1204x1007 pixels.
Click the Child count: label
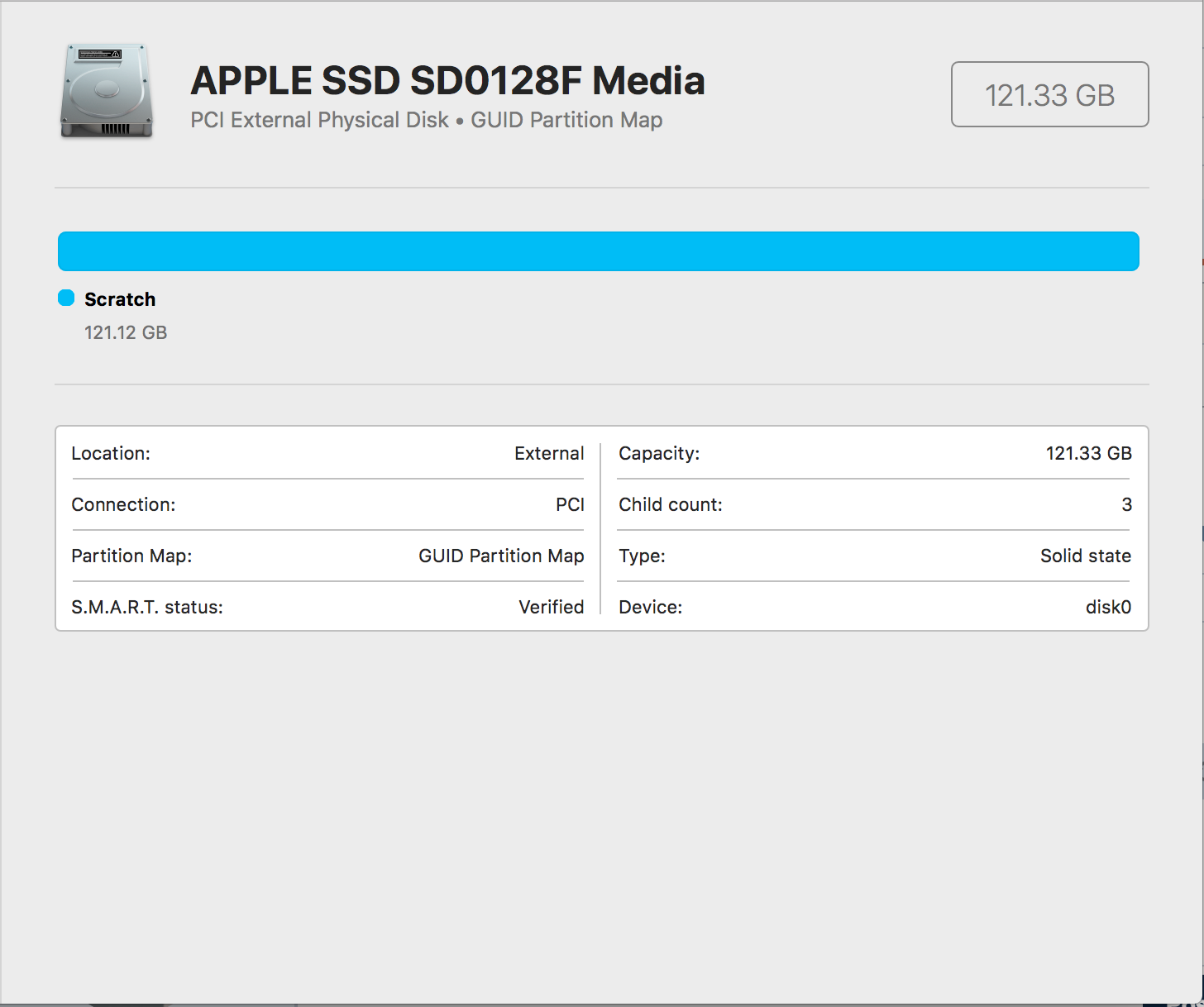pyautogui.click(x=671, y=504)
